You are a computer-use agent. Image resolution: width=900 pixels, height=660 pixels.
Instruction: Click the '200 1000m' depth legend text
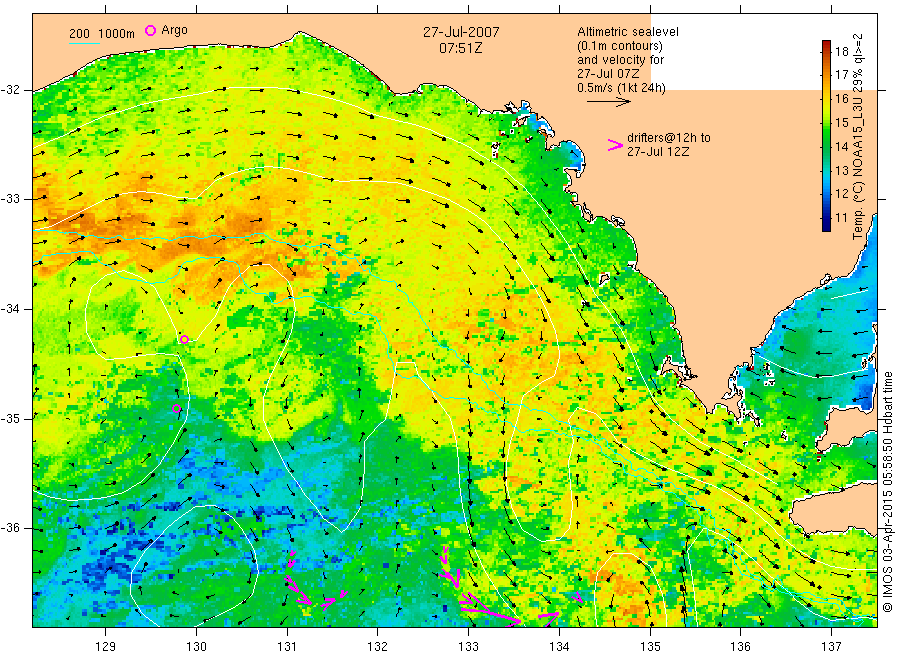point(102,34)
